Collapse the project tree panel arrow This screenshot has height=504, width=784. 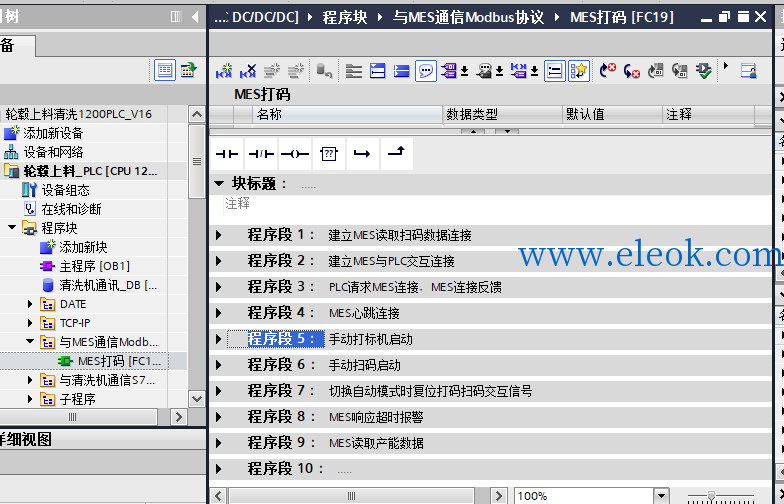point(195,17)
